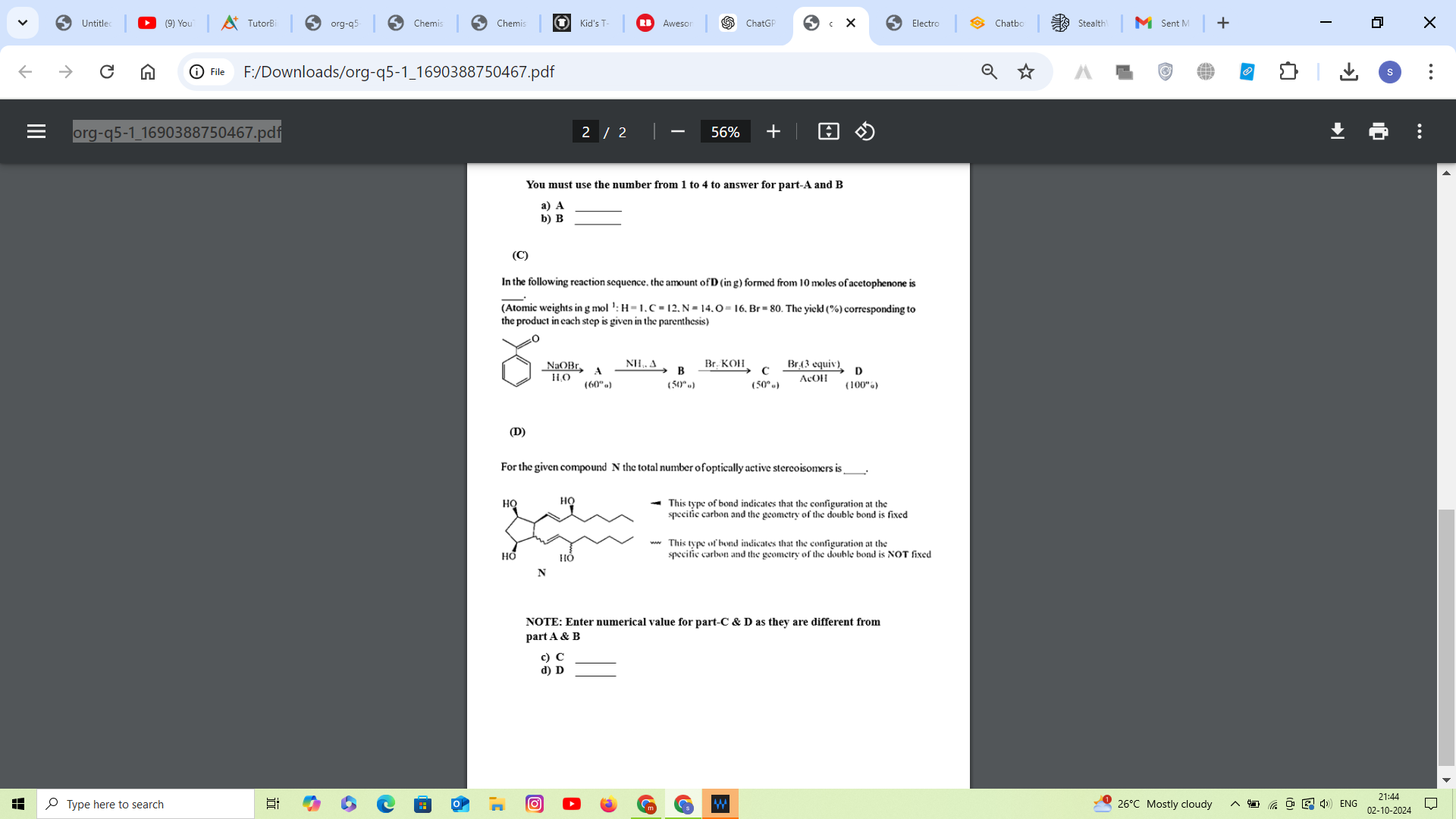Switch to the Stealth tab

point(1080,23)
